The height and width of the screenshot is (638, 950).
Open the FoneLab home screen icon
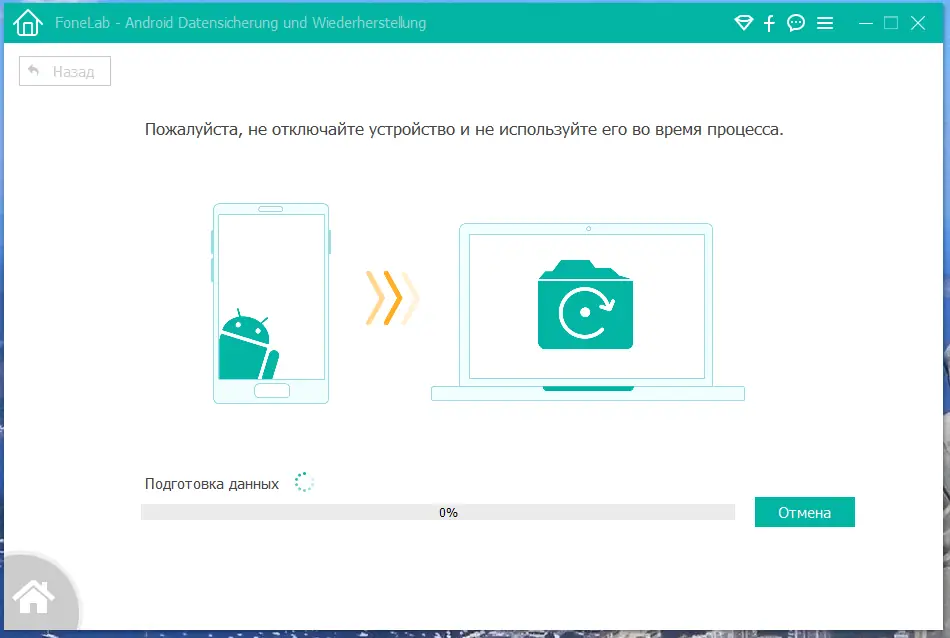27,22
